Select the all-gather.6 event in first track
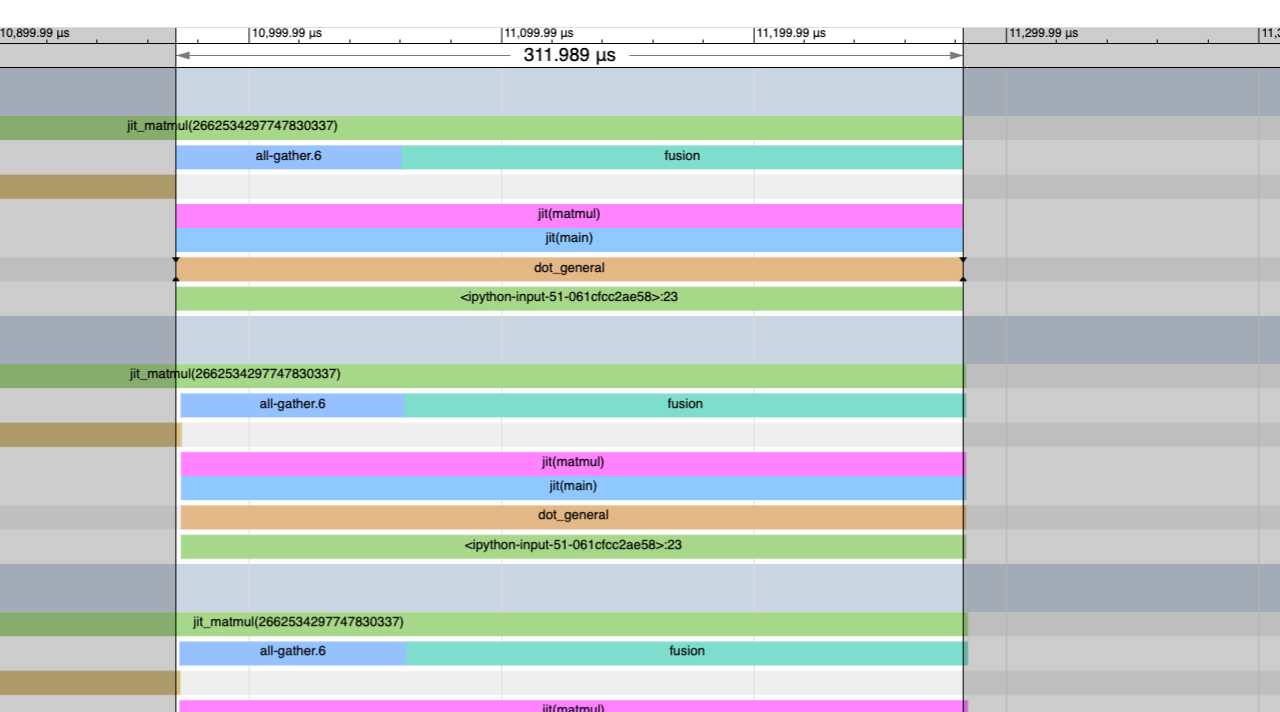The height and width of the screenshot is (712, 1280). [x=289, y=156]
